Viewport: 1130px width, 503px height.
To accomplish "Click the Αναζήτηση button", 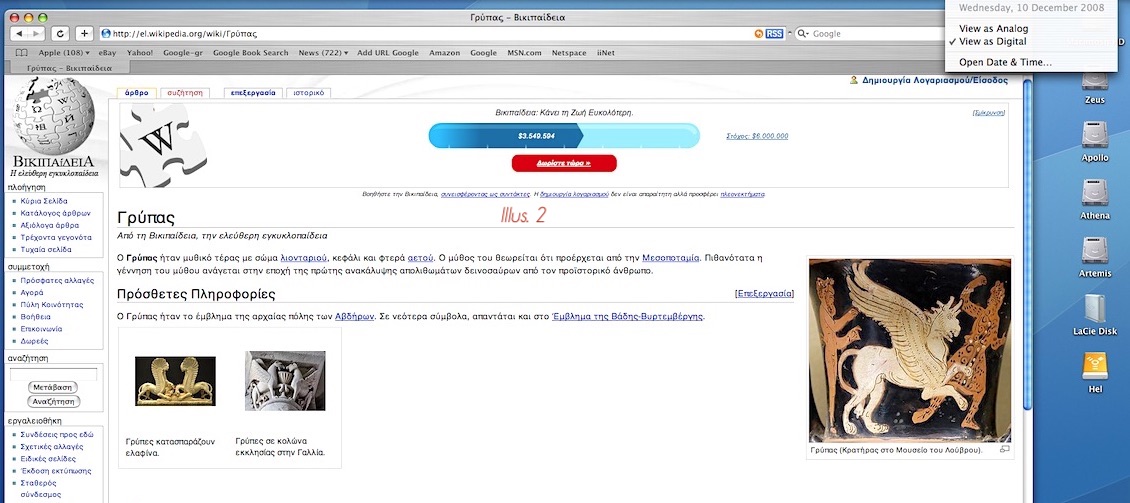I will tap(53, 401).
